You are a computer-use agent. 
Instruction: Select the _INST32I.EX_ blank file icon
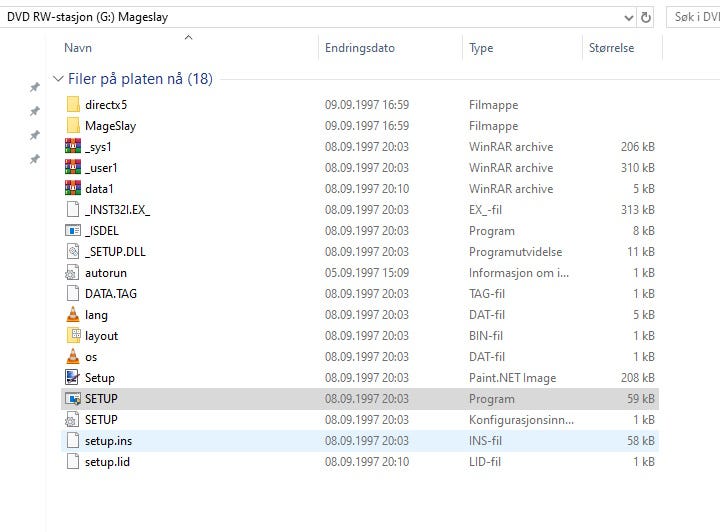pos(73,210)
